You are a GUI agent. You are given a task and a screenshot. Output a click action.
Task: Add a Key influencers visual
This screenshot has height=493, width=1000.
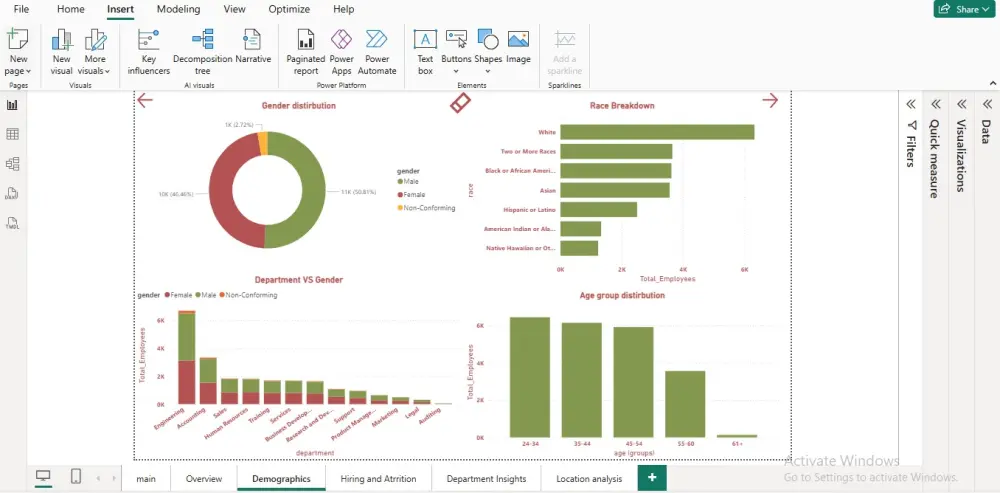coord(149,52)
